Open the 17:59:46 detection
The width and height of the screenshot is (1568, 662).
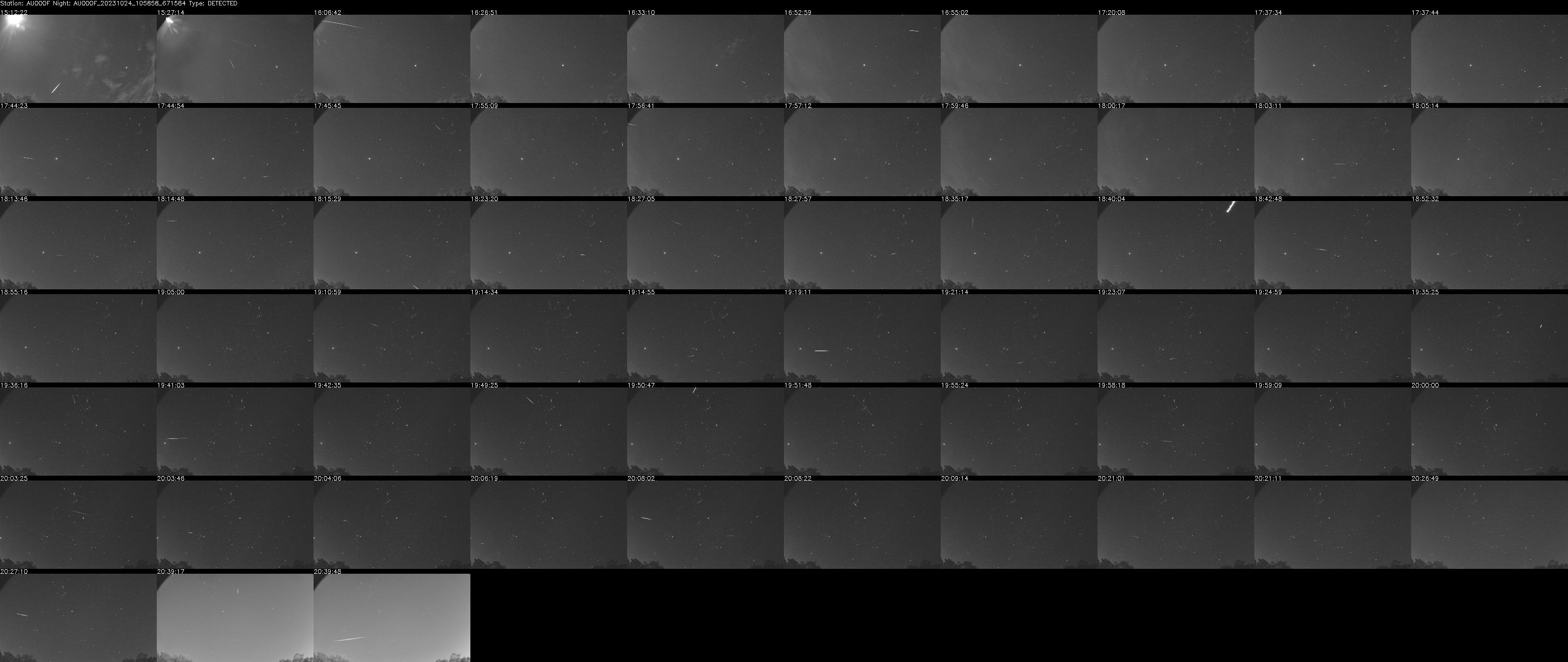(x=1019, y=152)
